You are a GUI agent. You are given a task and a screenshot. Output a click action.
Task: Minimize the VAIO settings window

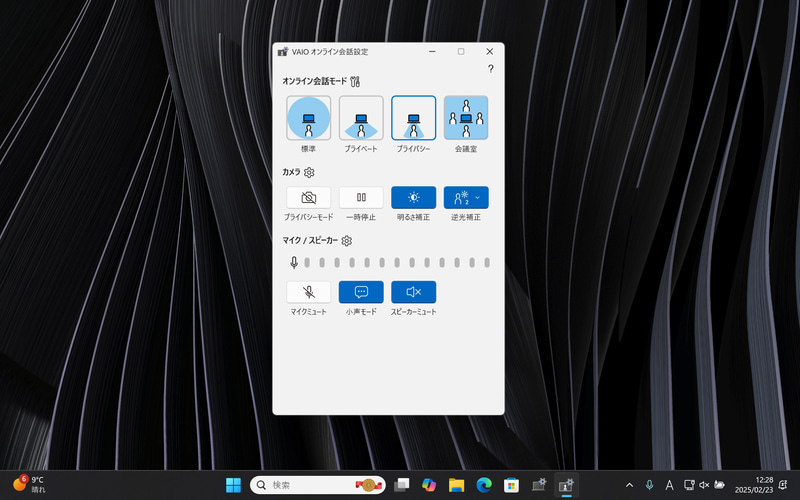pyautogui.click(x=432, y=52)
